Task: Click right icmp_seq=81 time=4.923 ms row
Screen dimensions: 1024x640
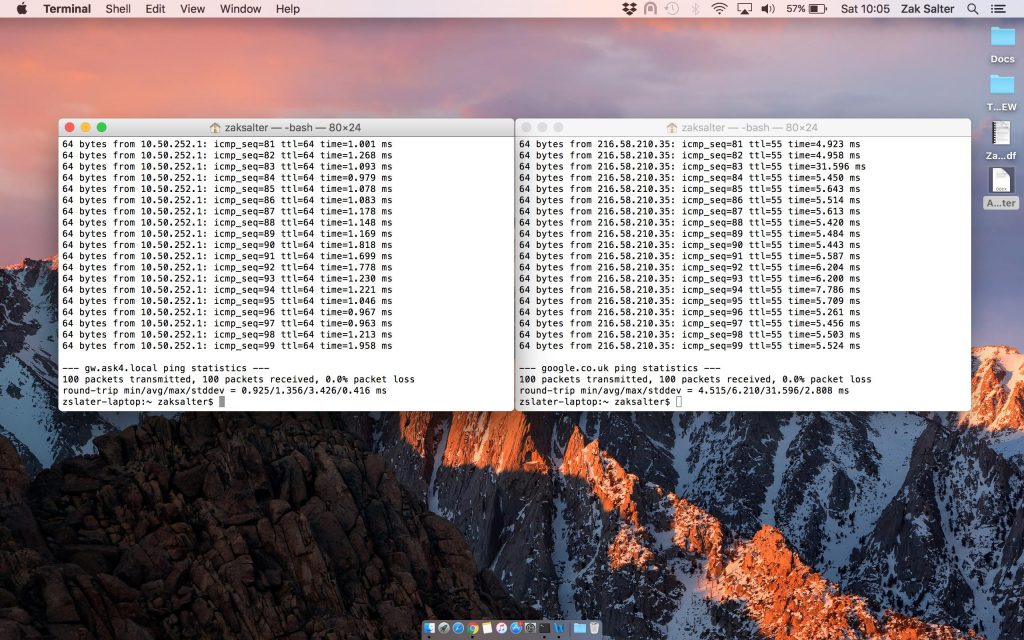Action: pyautogui.click(x=690, y=144)
